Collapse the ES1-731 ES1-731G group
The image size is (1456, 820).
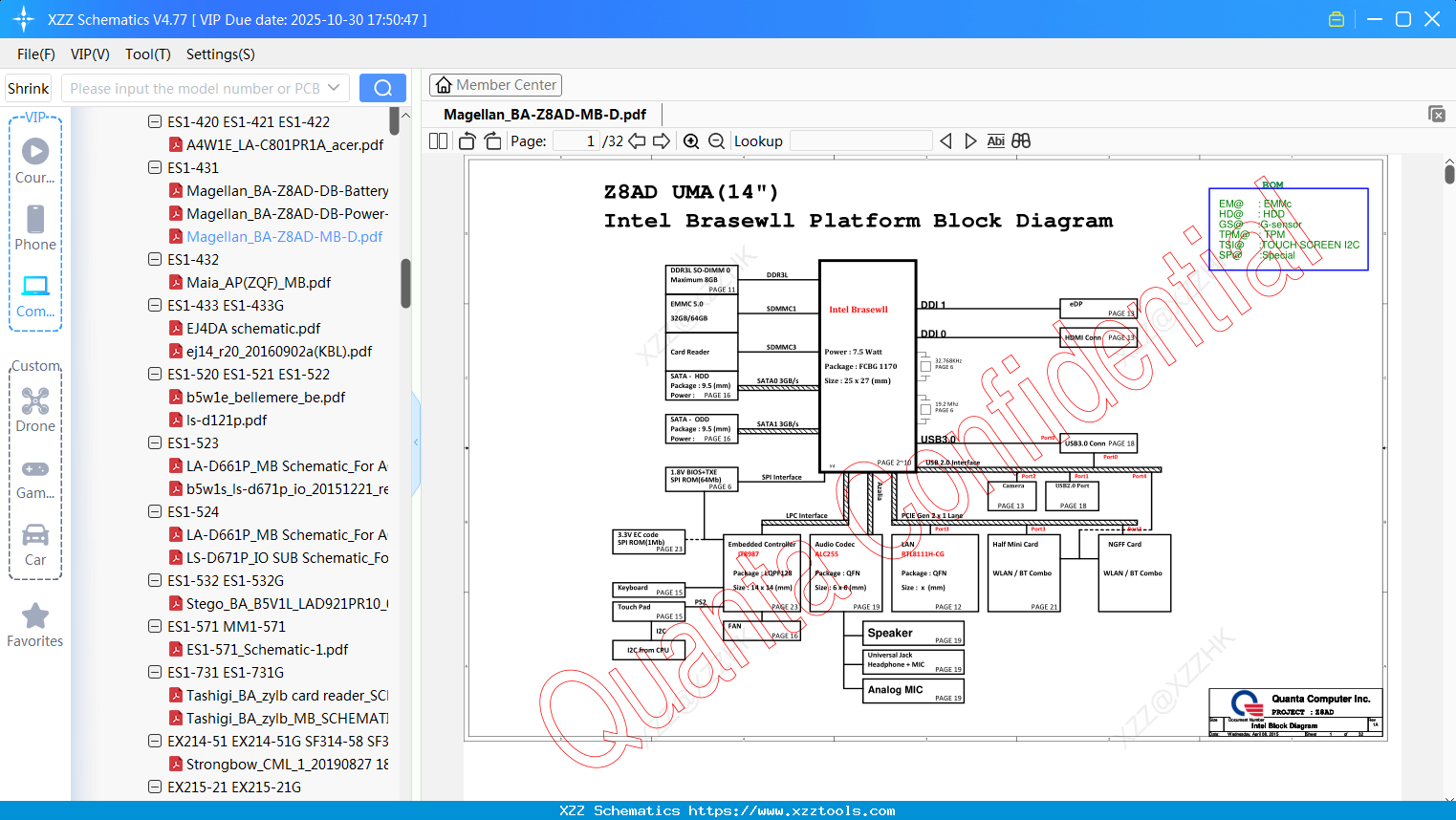point(155,672)
